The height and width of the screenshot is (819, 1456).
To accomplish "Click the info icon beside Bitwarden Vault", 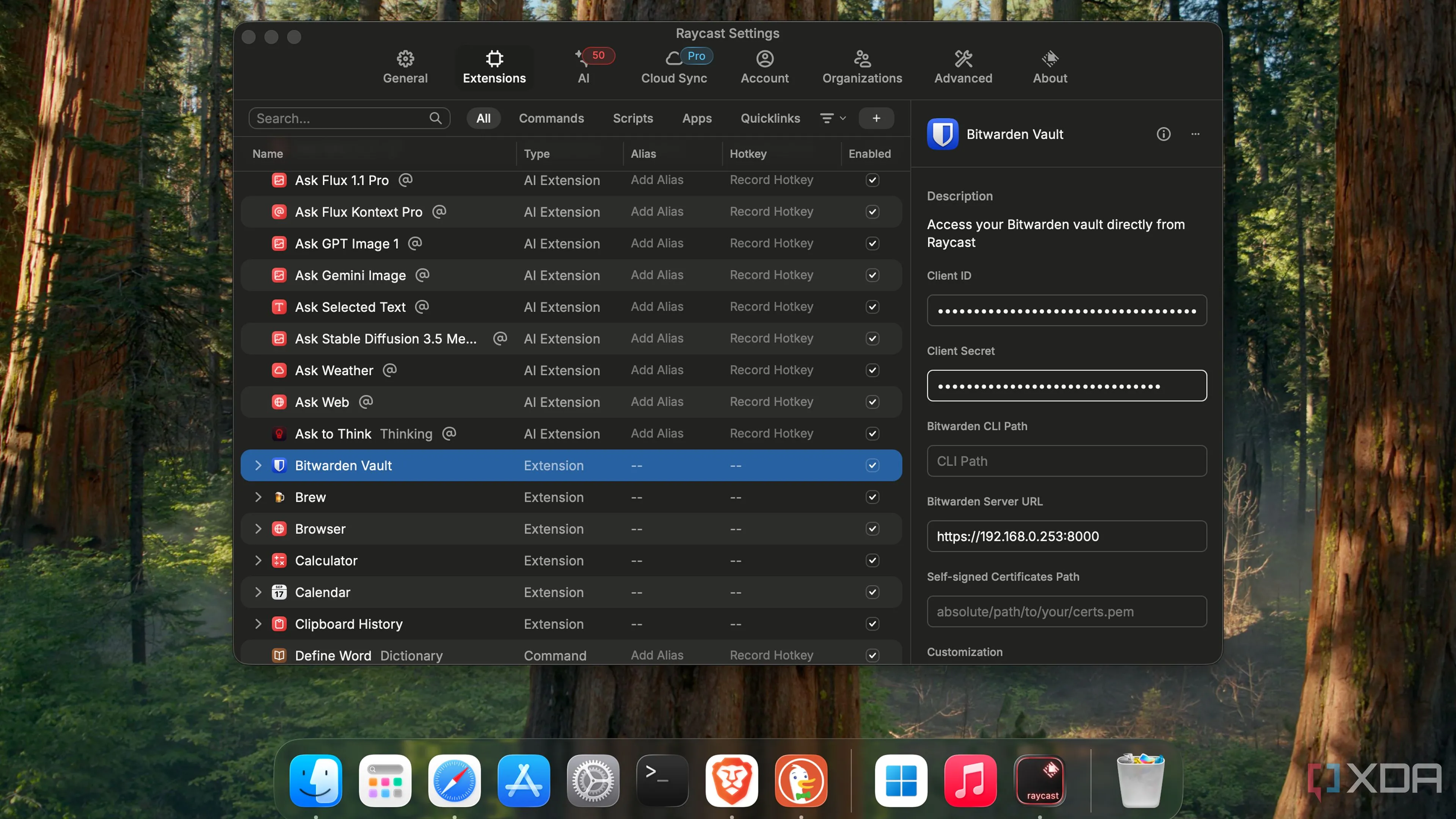I will 1163,134.
